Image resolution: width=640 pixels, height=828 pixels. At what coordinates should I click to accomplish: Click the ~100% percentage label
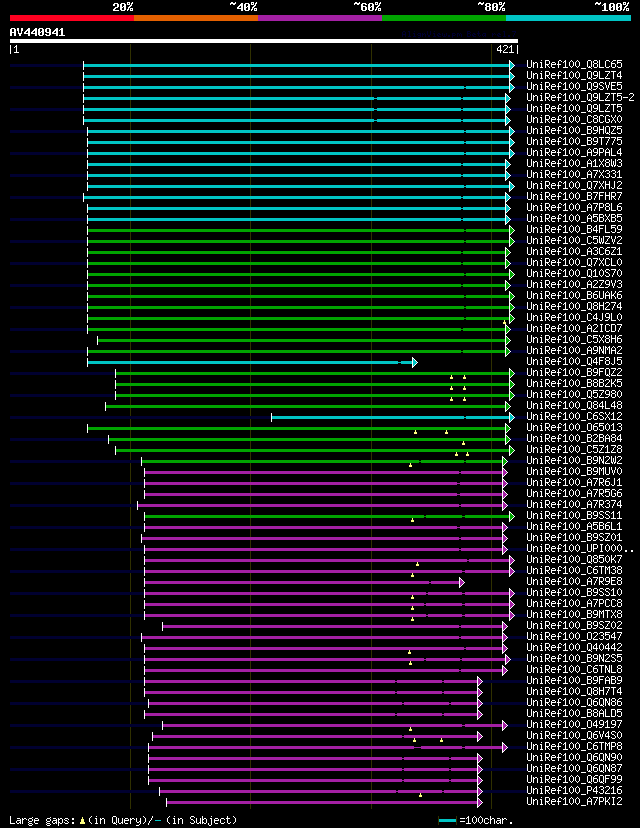pyautogui.click(x=612, y=7)
